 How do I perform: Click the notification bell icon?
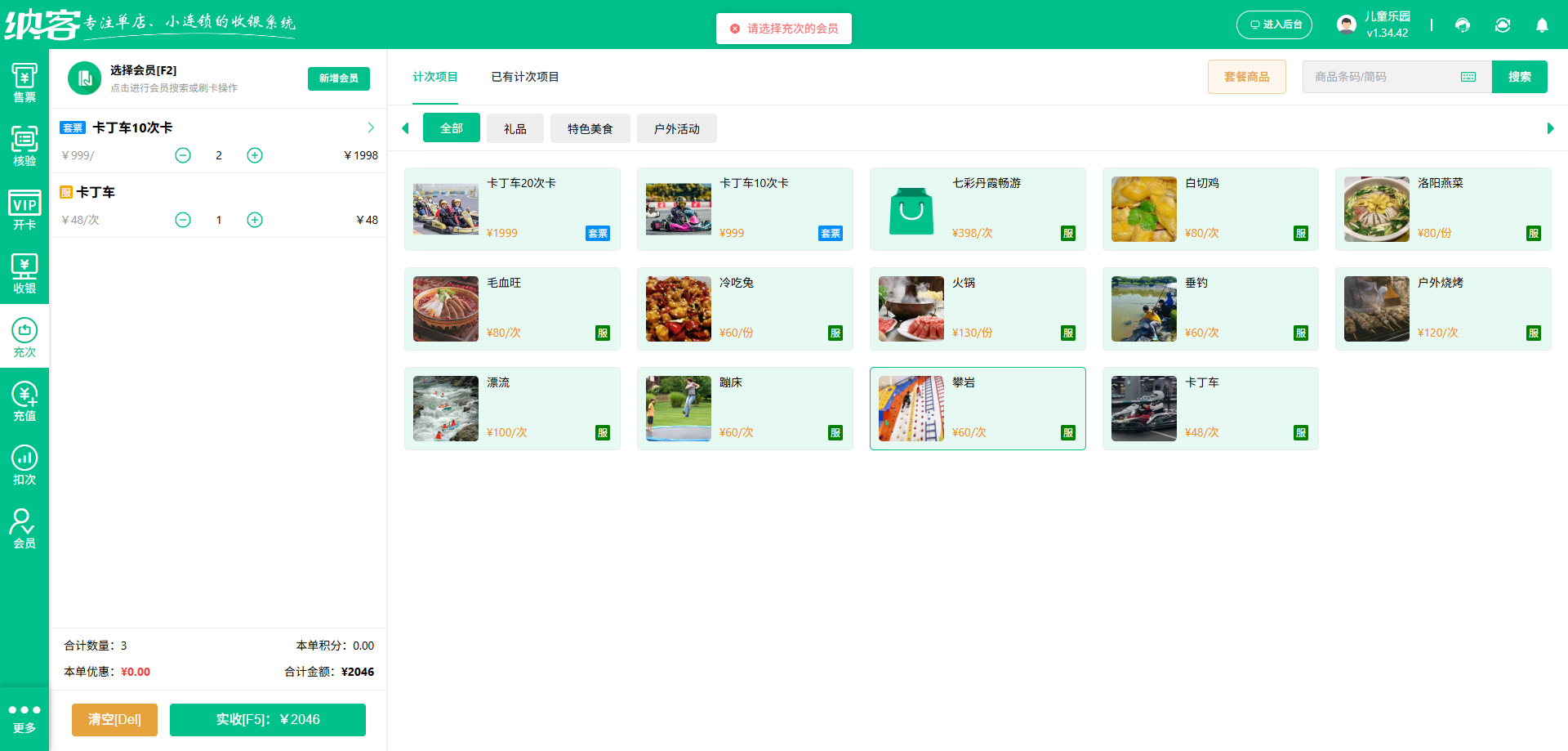click(x=1542, y=25)
